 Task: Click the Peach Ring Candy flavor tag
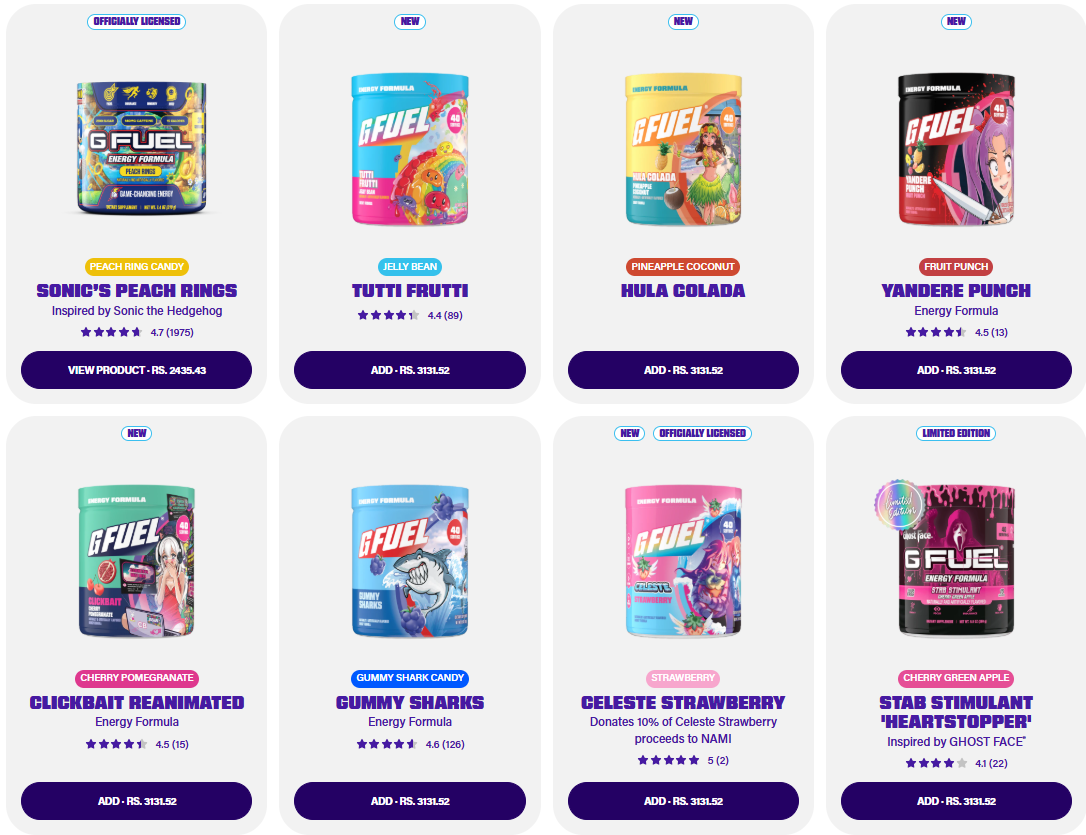pos(136,267)
